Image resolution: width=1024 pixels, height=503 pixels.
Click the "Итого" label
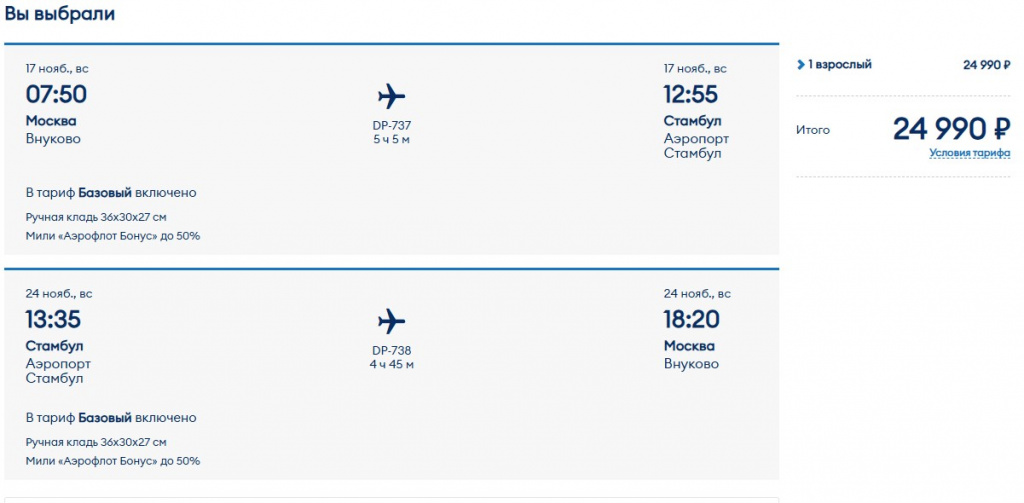tap(813, 130)
